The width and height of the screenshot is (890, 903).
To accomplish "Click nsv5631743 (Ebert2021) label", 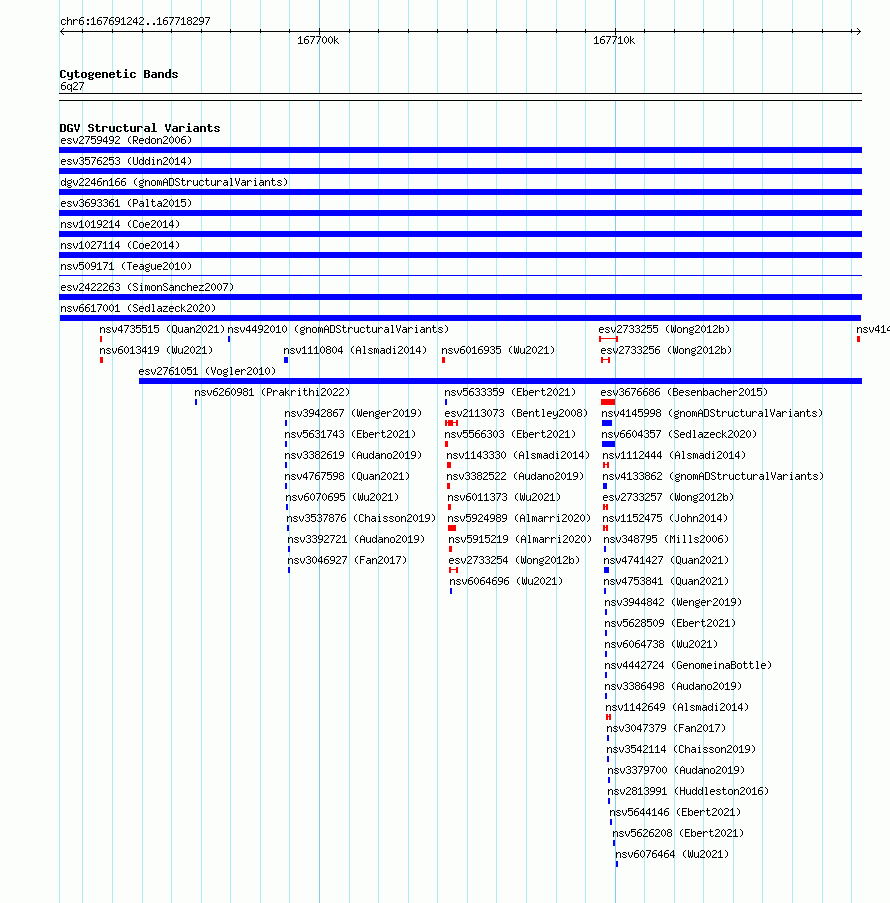I will coord(350,435).
